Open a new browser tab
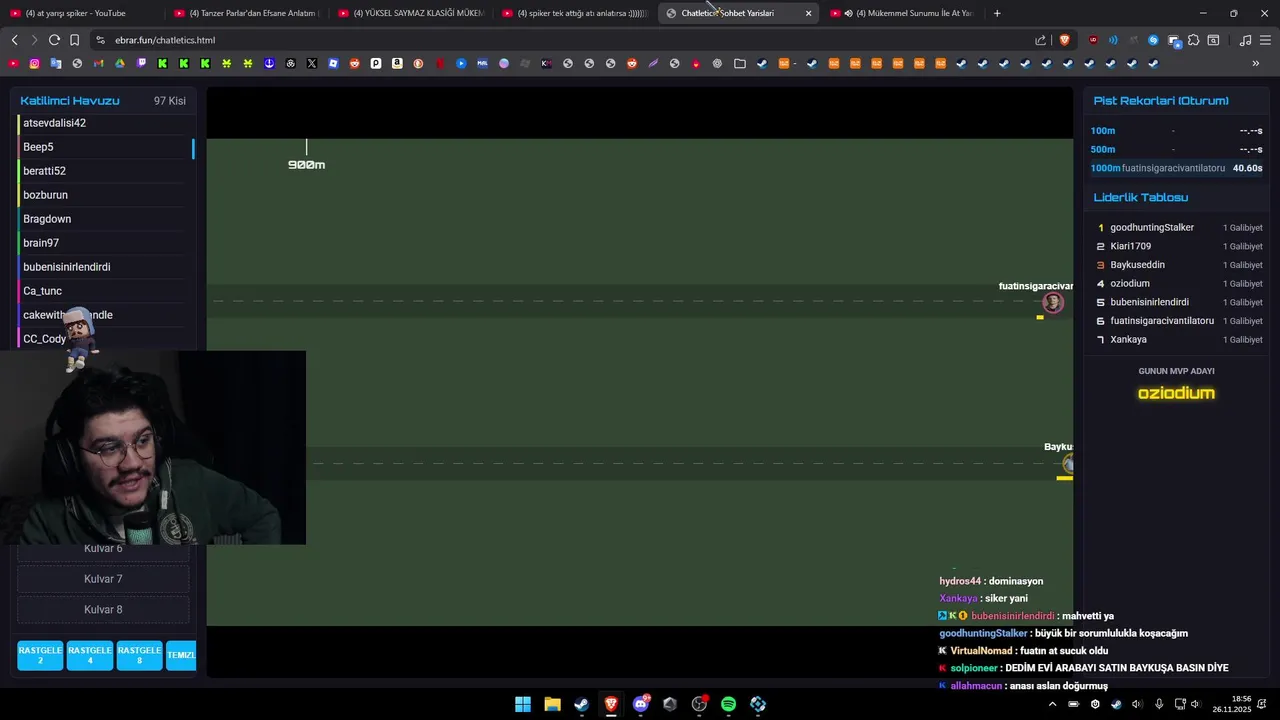 pyautogui.click(x=997, y=13)
